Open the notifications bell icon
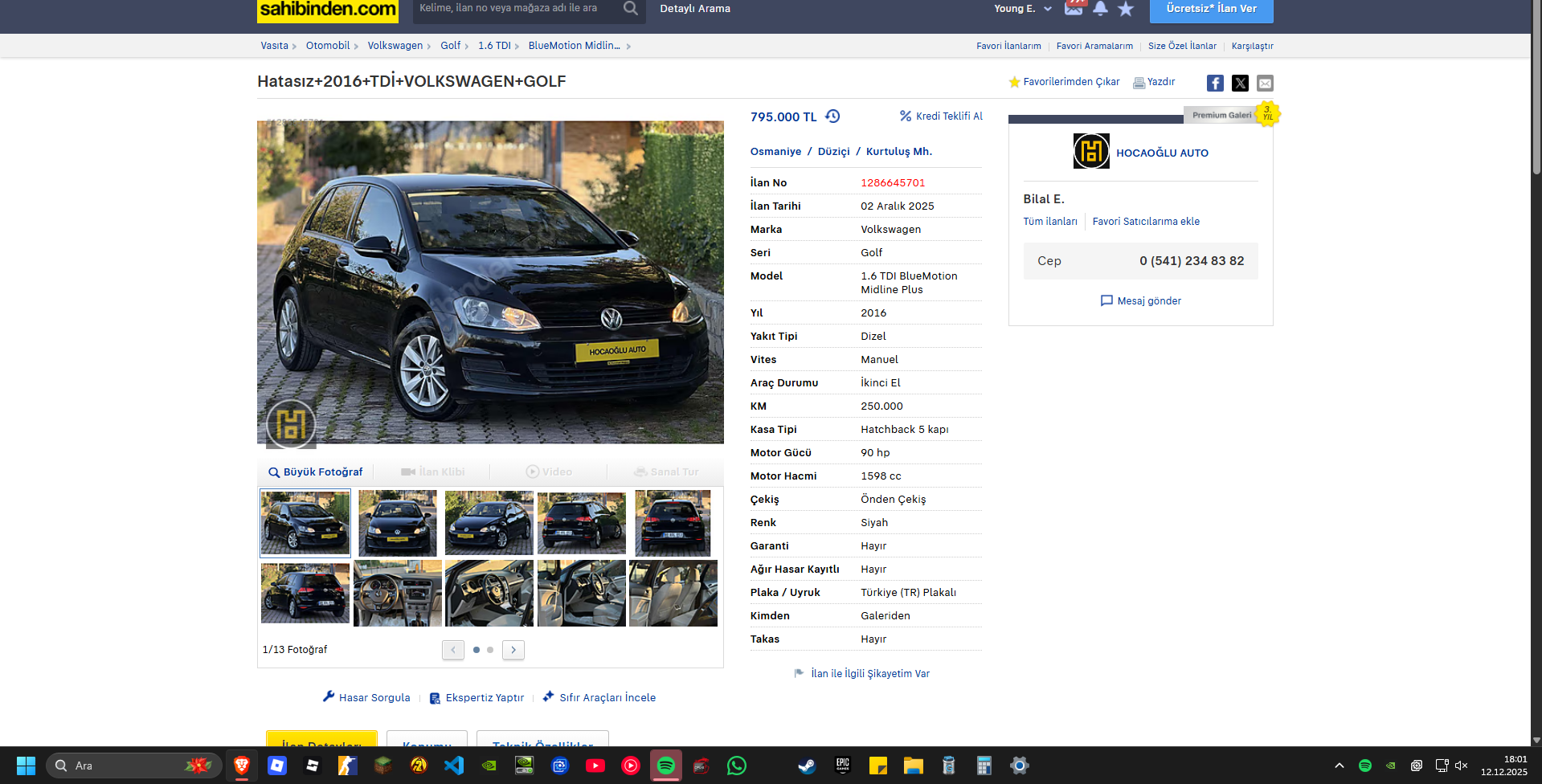 [1100, 8]
